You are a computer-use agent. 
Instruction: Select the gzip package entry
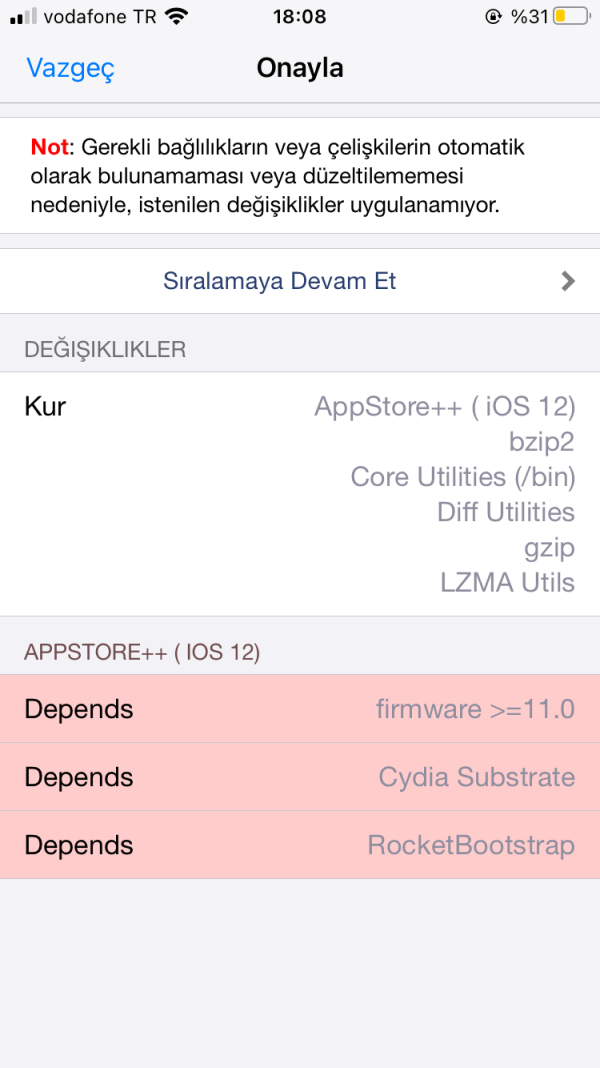pyautogui.click(x=548, y=547)
